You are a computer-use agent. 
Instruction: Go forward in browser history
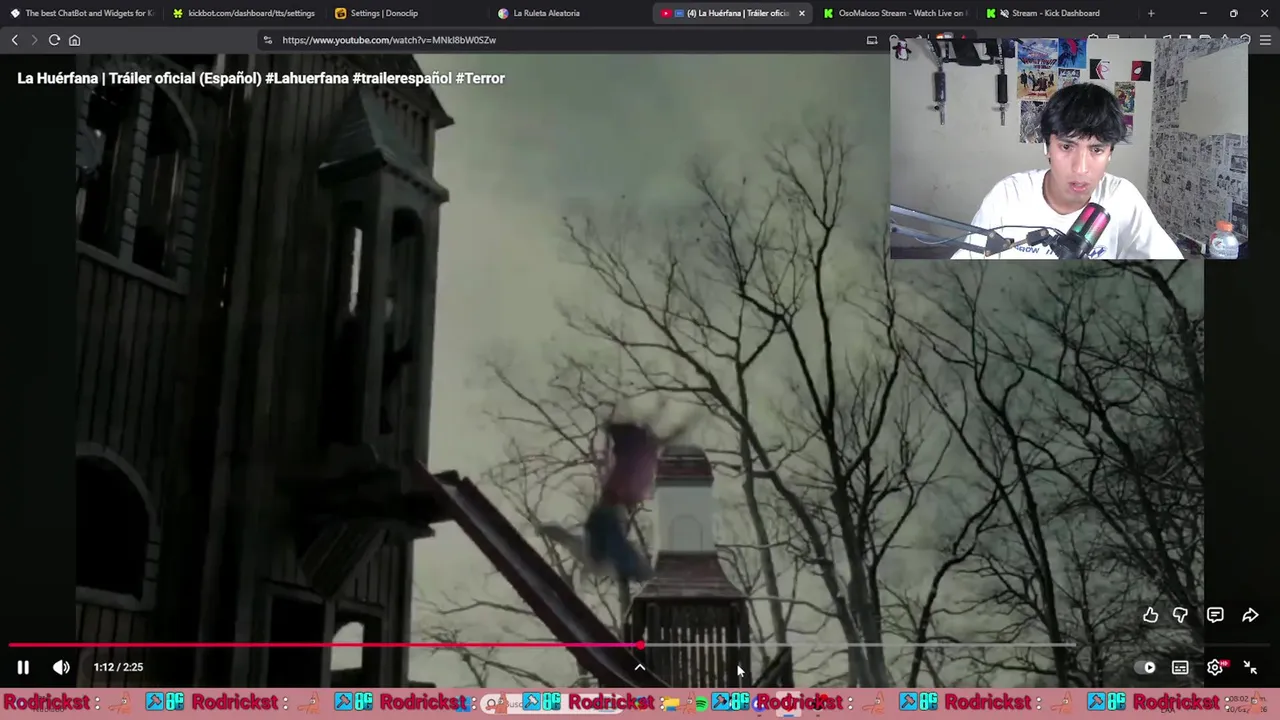(33, 40)
